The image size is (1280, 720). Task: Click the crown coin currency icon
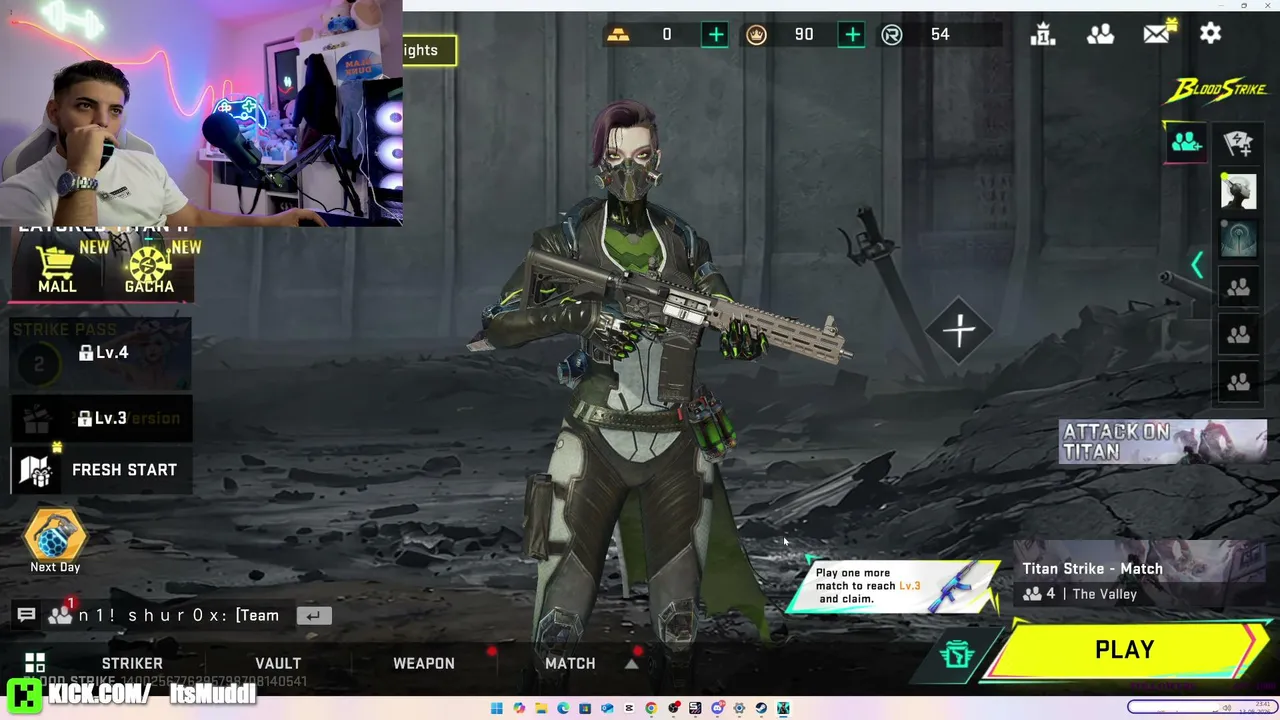tap(756, 35)
